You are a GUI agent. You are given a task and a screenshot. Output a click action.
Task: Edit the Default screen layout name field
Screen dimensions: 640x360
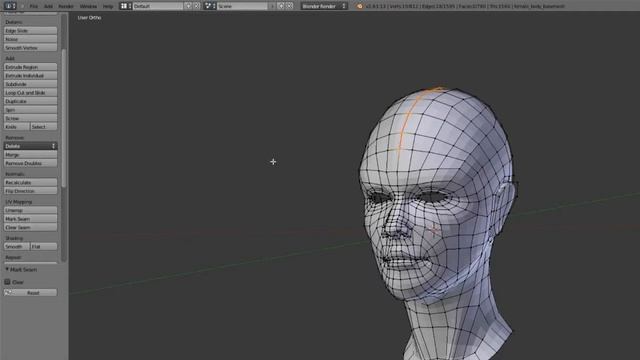[158, 6]
